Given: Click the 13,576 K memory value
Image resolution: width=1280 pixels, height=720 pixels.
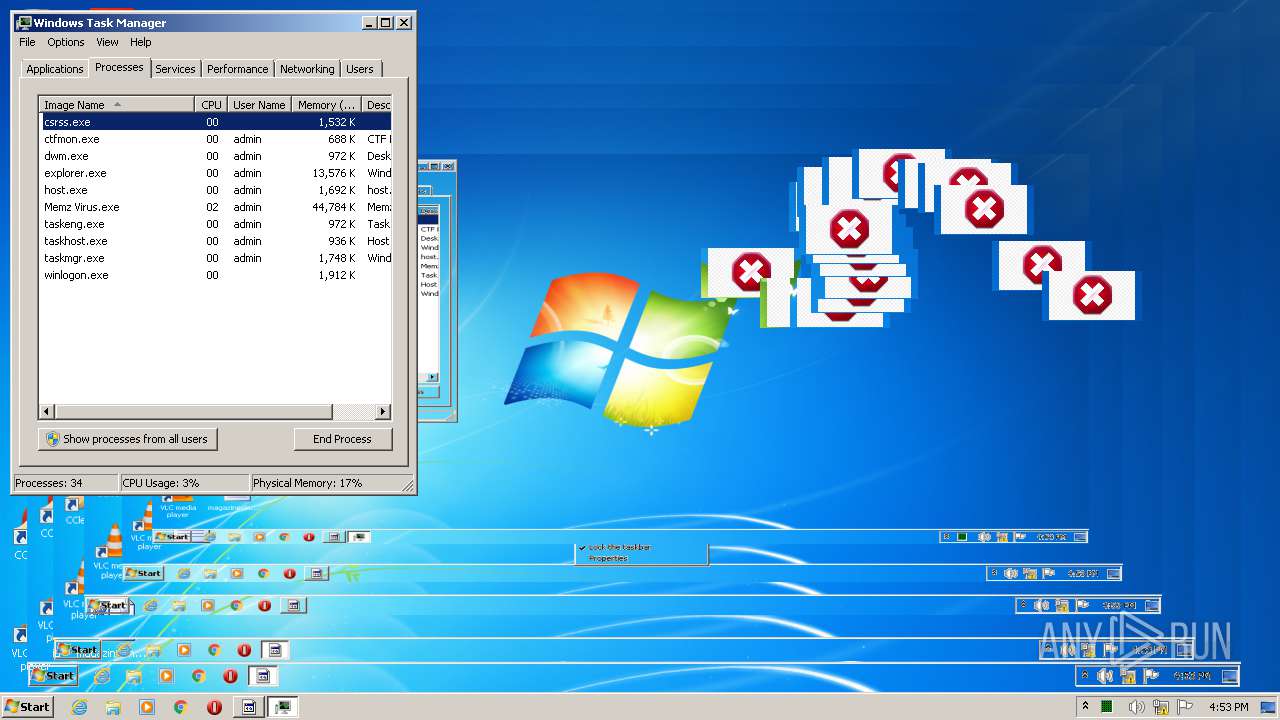Looking at the screenshot, I should coord(333,173).
